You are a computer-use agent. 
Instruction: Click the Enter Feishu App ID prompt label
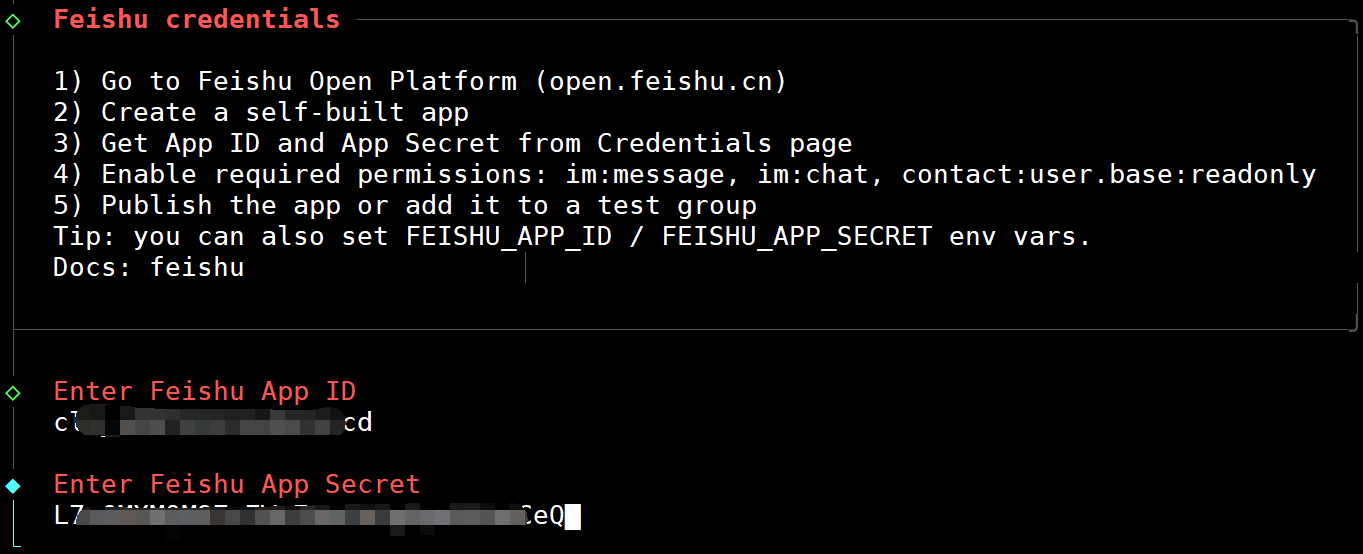pyautogui.click(x=205, y=391)
